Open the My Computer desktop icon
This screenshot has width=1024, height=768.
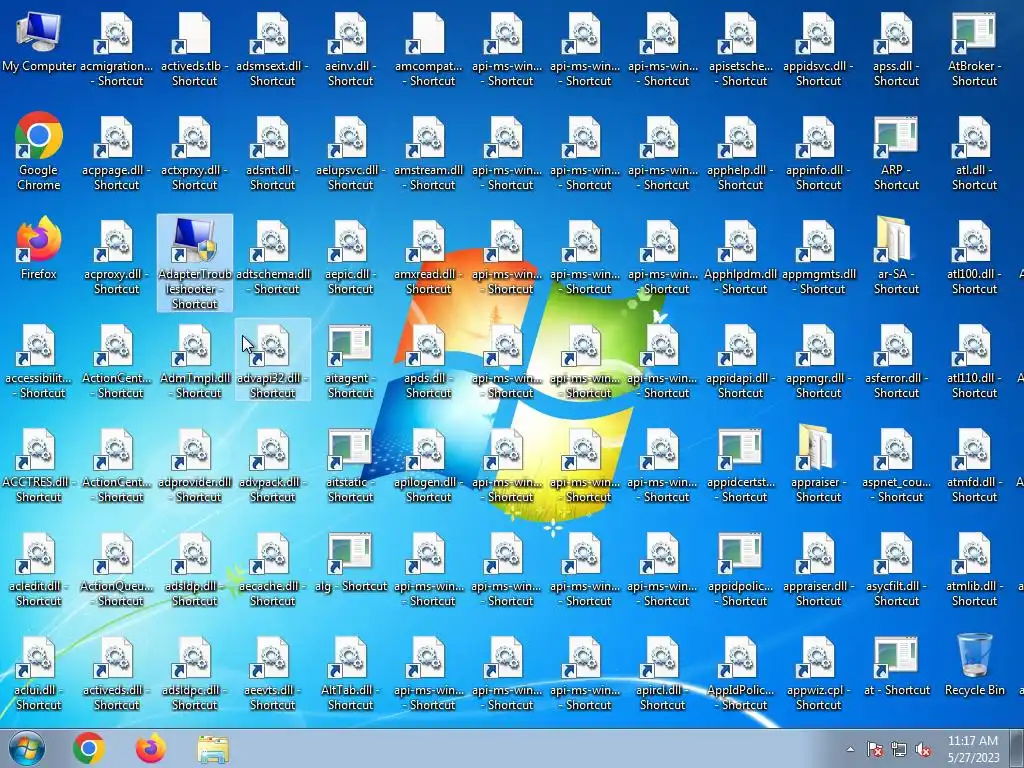(x=39, y=40)
